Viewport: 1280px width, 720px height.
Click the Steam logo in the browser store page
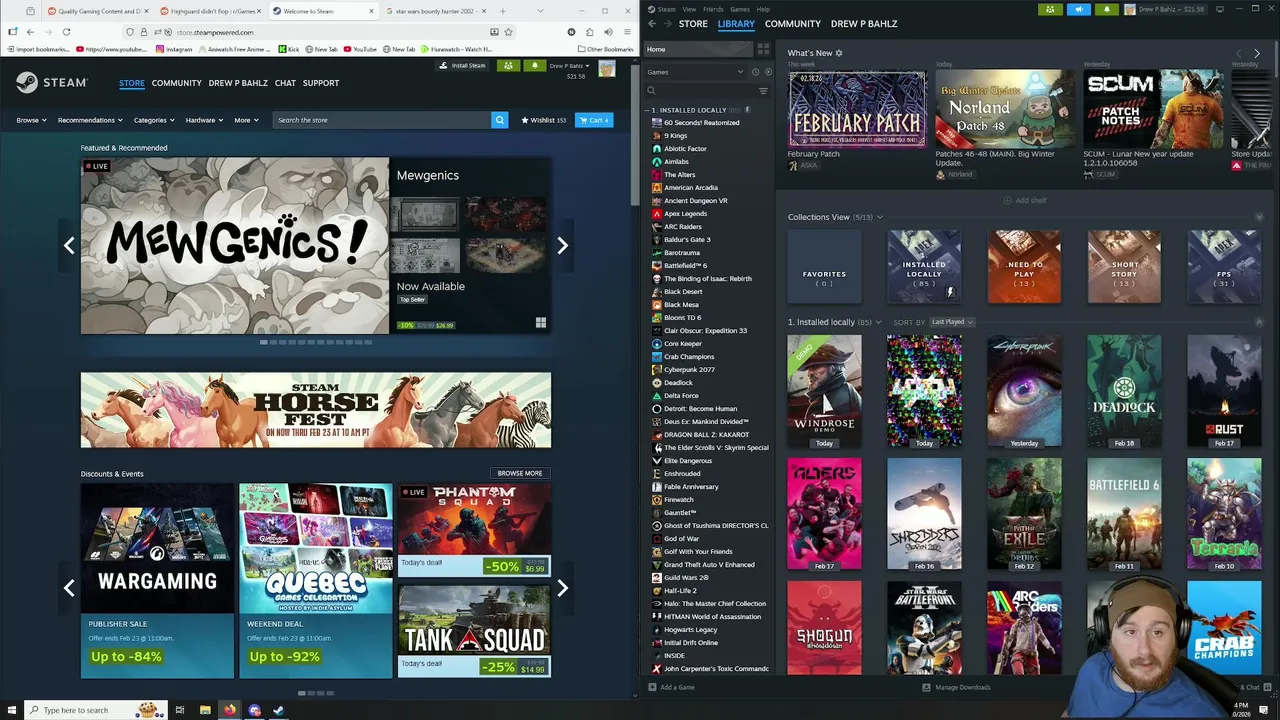pos(52,83)
